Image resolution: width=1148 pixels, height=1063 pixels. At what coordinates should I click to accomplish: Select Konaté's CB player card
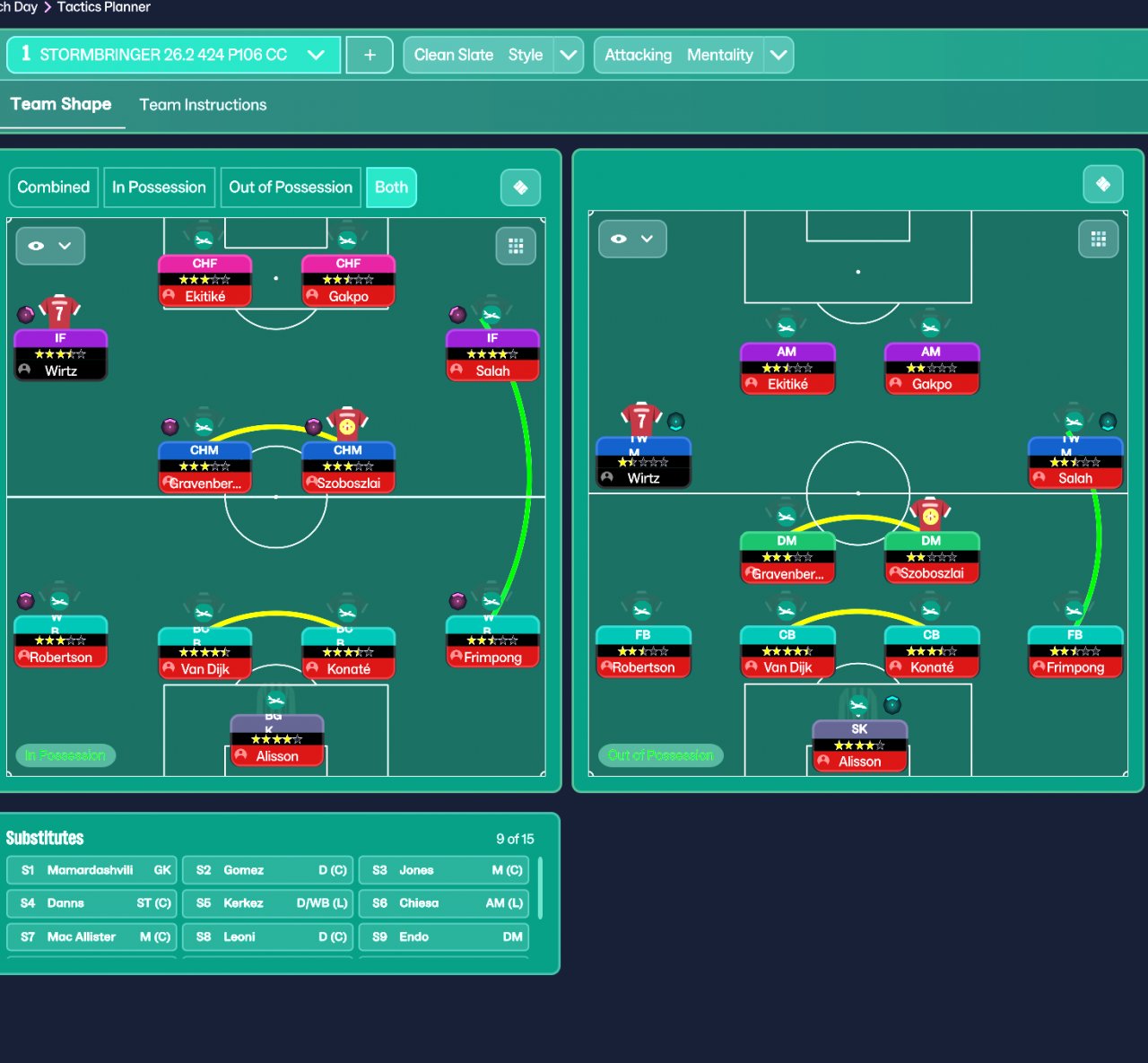click(932, 652)
